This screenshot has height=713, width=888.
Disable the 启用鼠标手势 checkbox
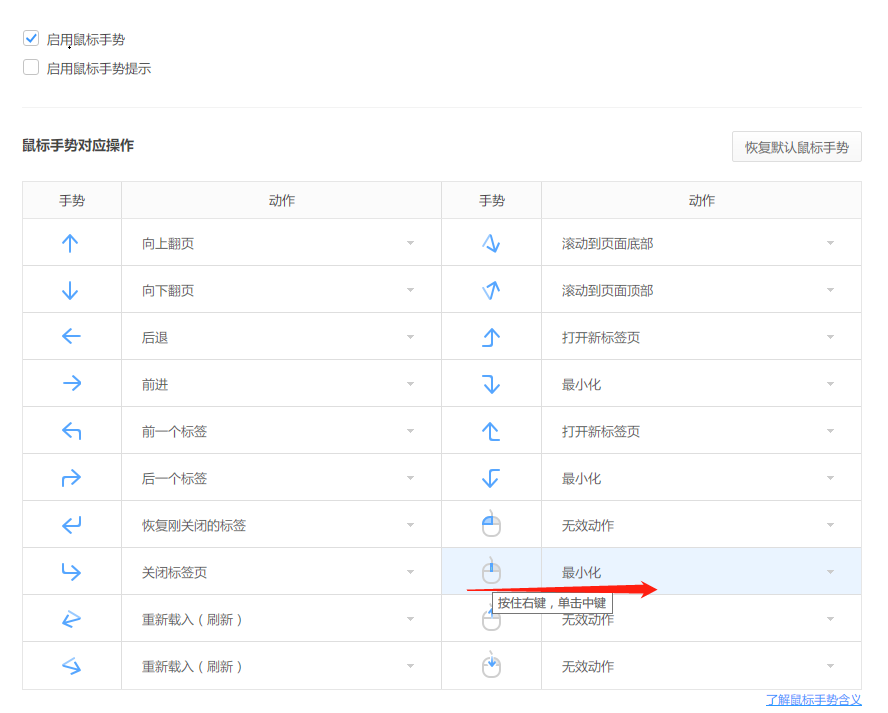click(31, 39)
